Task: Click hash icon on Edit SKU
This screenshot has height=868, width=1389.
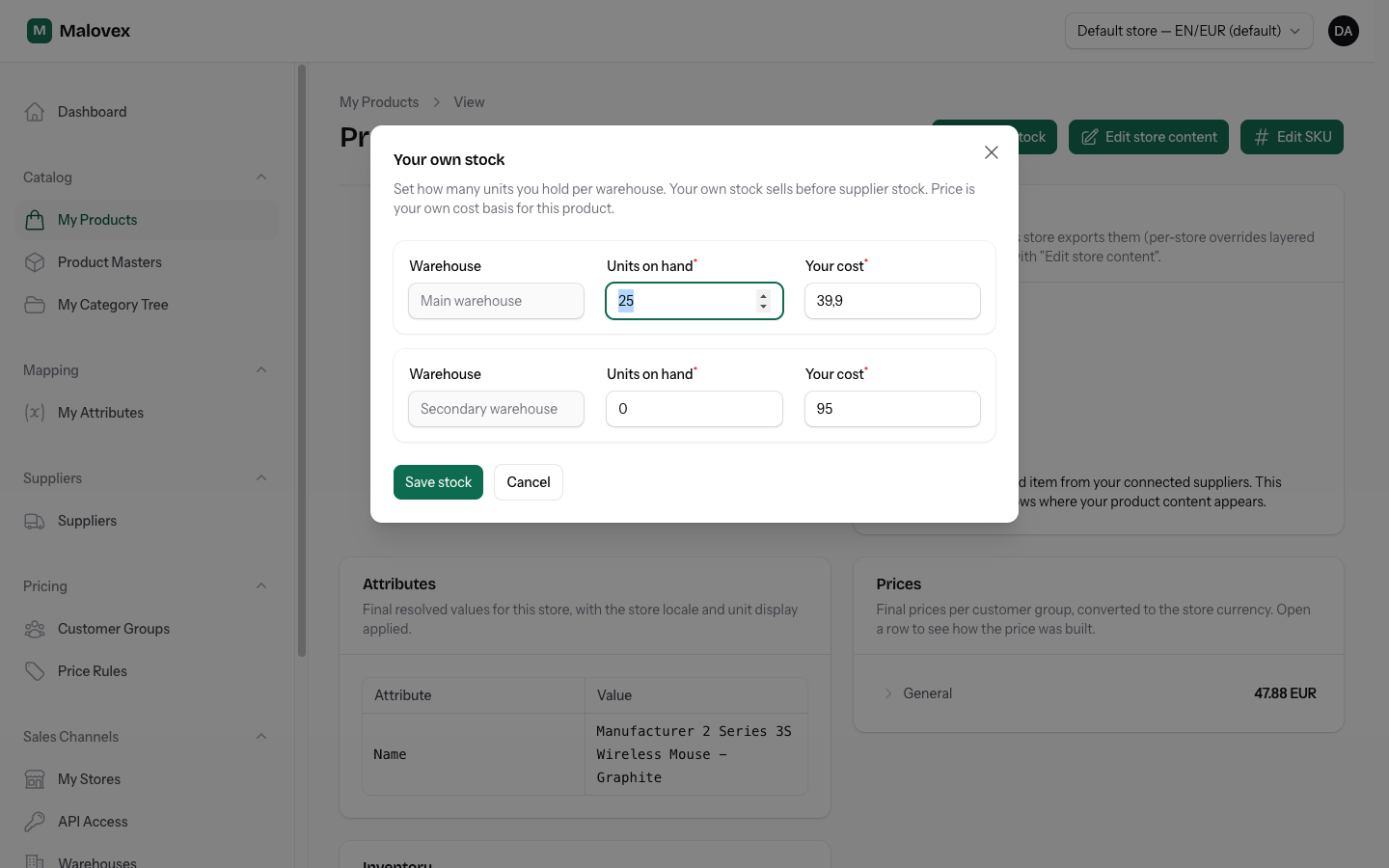Action: [1261, 137]
